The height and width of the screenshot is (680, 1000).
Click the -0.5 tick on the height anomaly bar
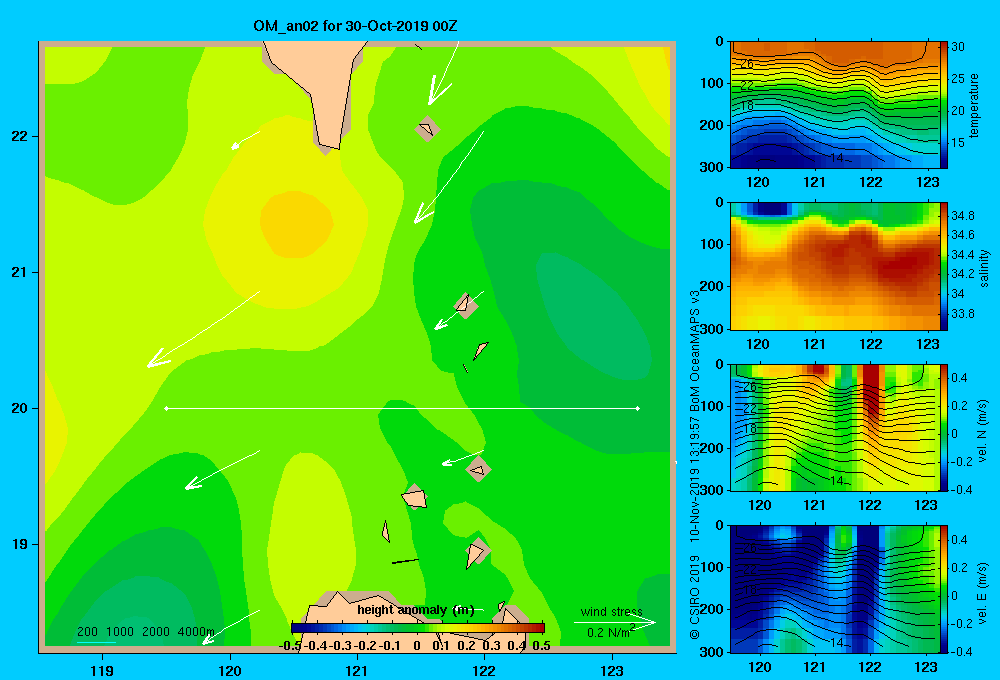290,646
